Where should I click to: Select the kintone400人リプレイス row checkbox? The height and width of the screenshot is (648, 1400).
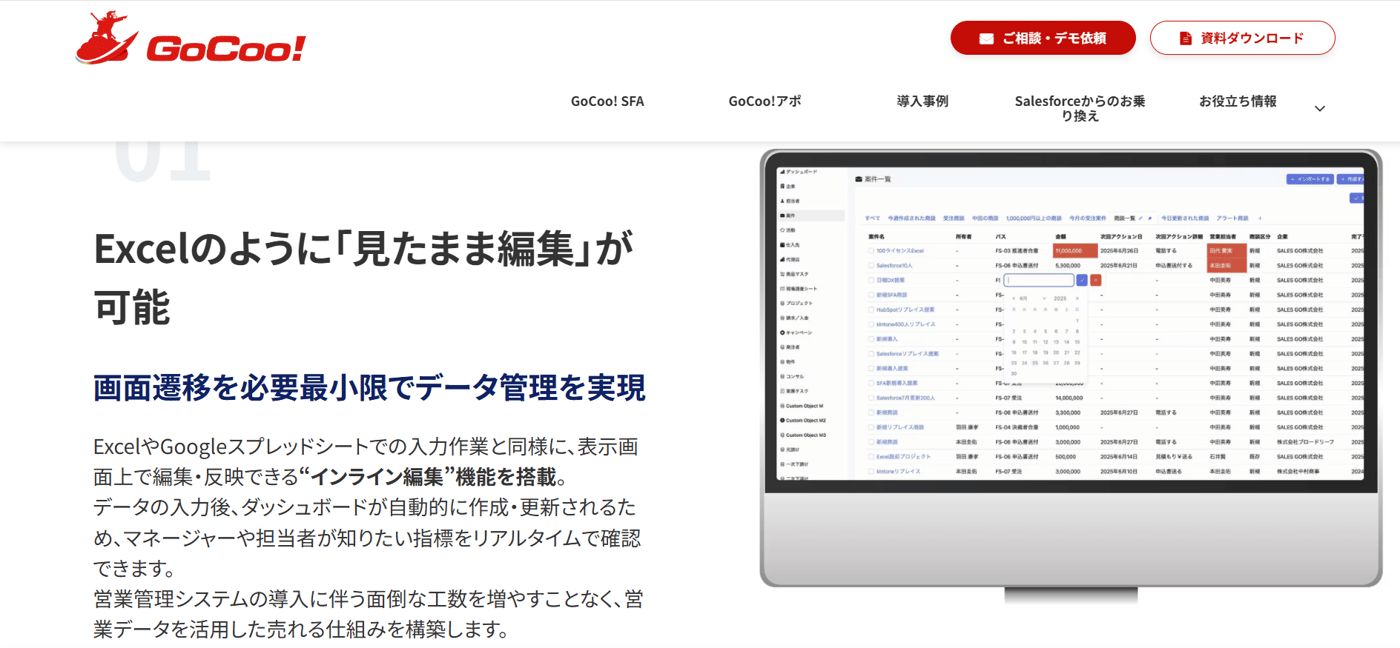point(871,324)
